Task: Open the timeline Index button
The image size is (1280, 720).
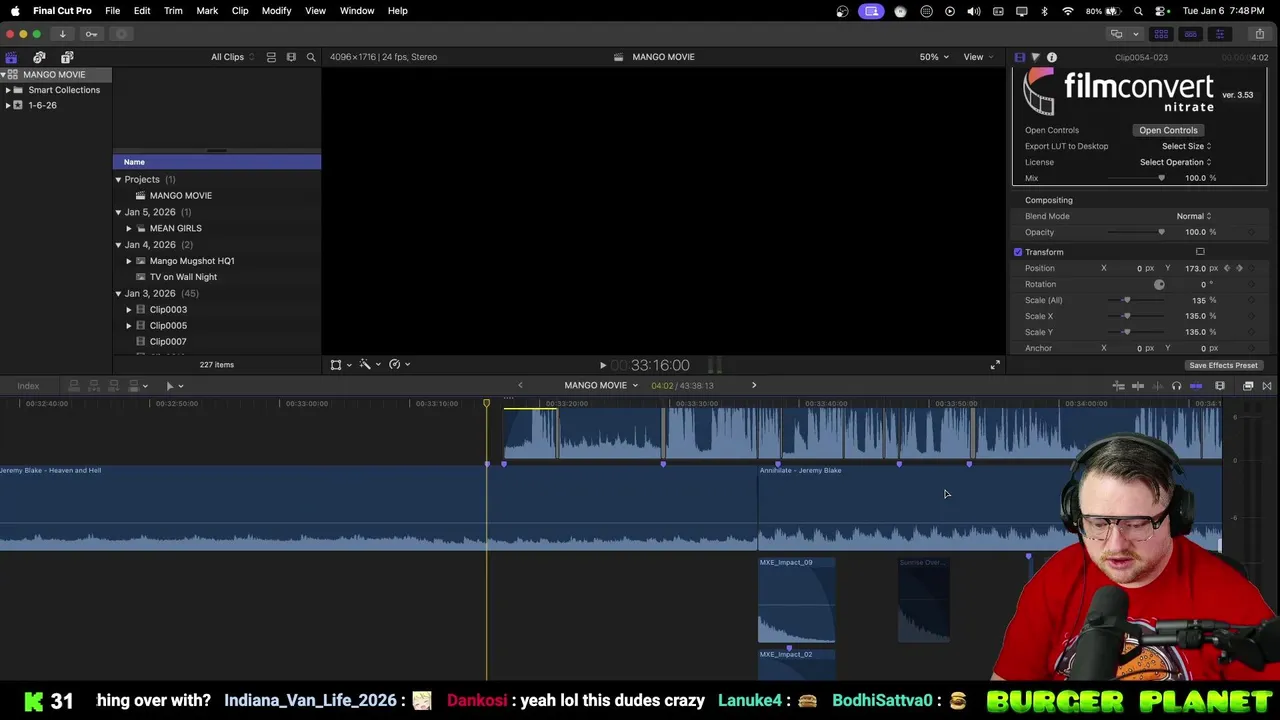Action: (28, 386)
